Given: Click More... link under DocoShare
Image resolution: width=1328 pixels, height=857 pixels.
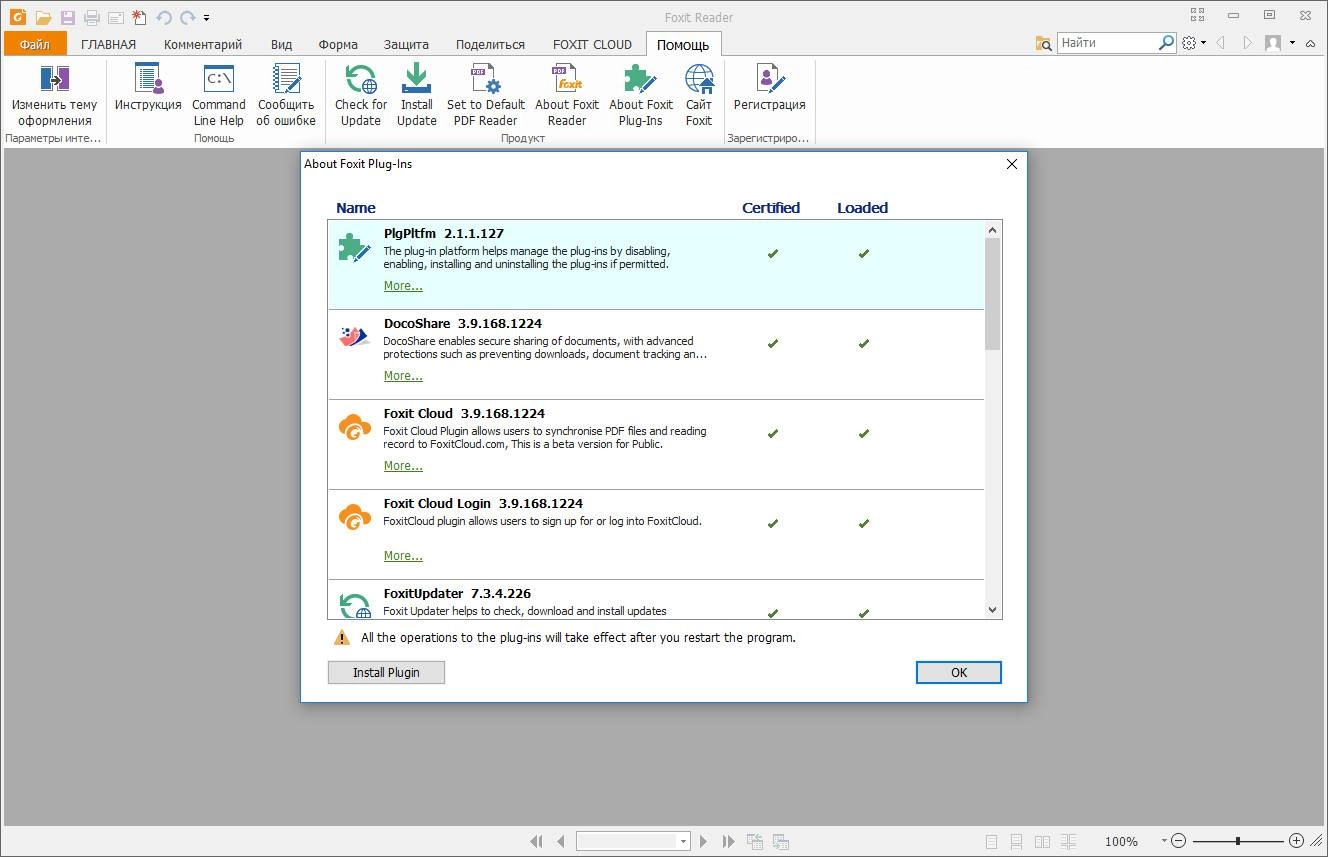Looking at the screenshot, I should click(403, 376).
